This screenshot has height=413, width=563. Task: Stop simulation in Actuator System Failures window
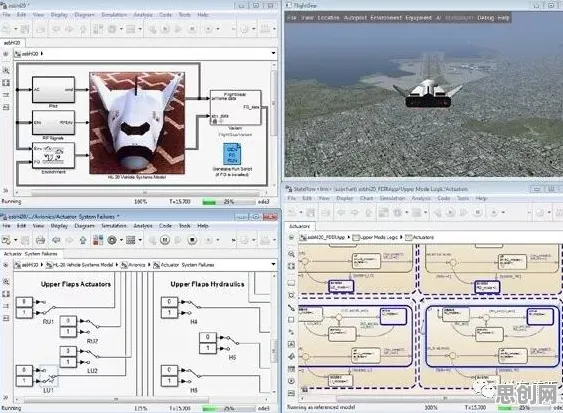point(192,240)
